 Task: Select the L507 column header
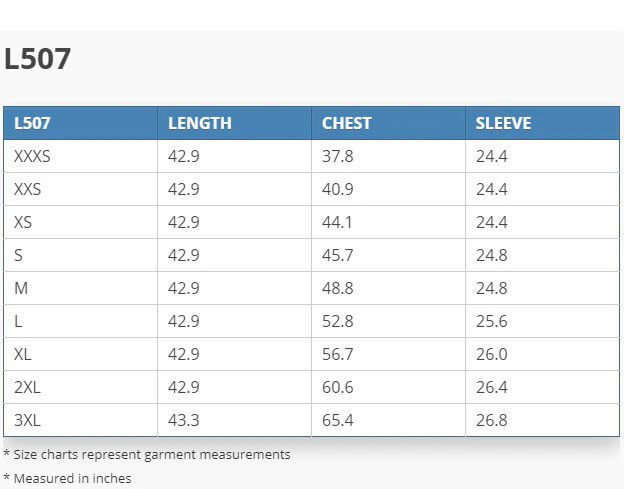click(x=32, y=123)
